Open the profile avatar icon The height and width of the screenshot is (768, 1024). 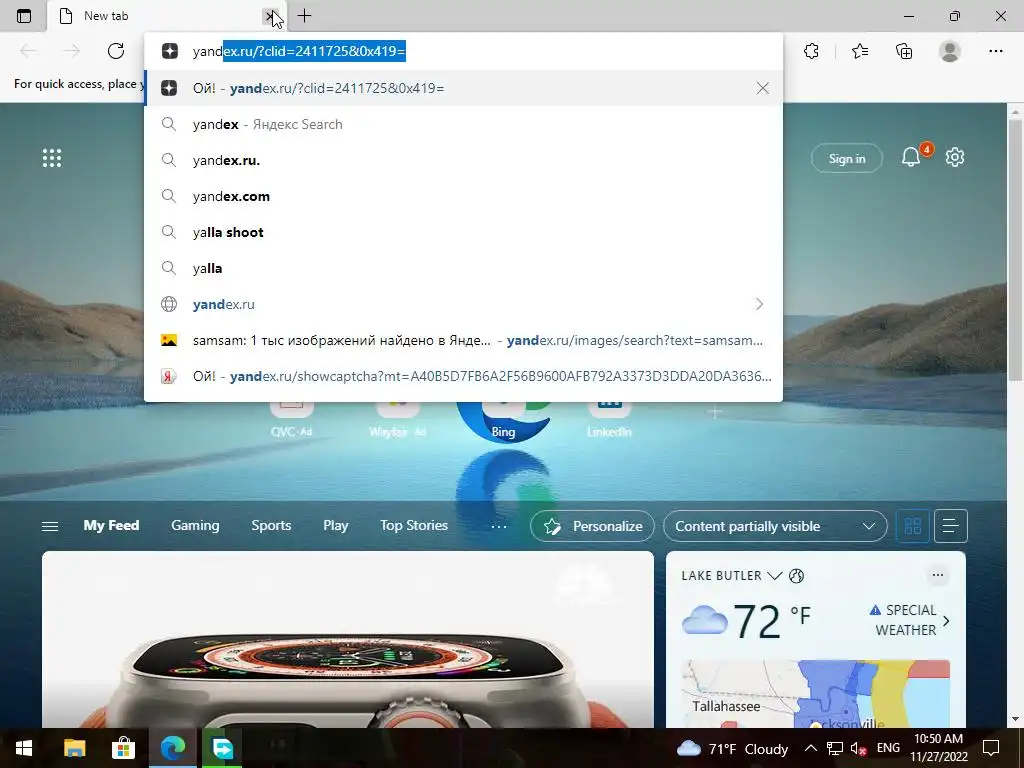pyautogui.click(x=950, y=51)
